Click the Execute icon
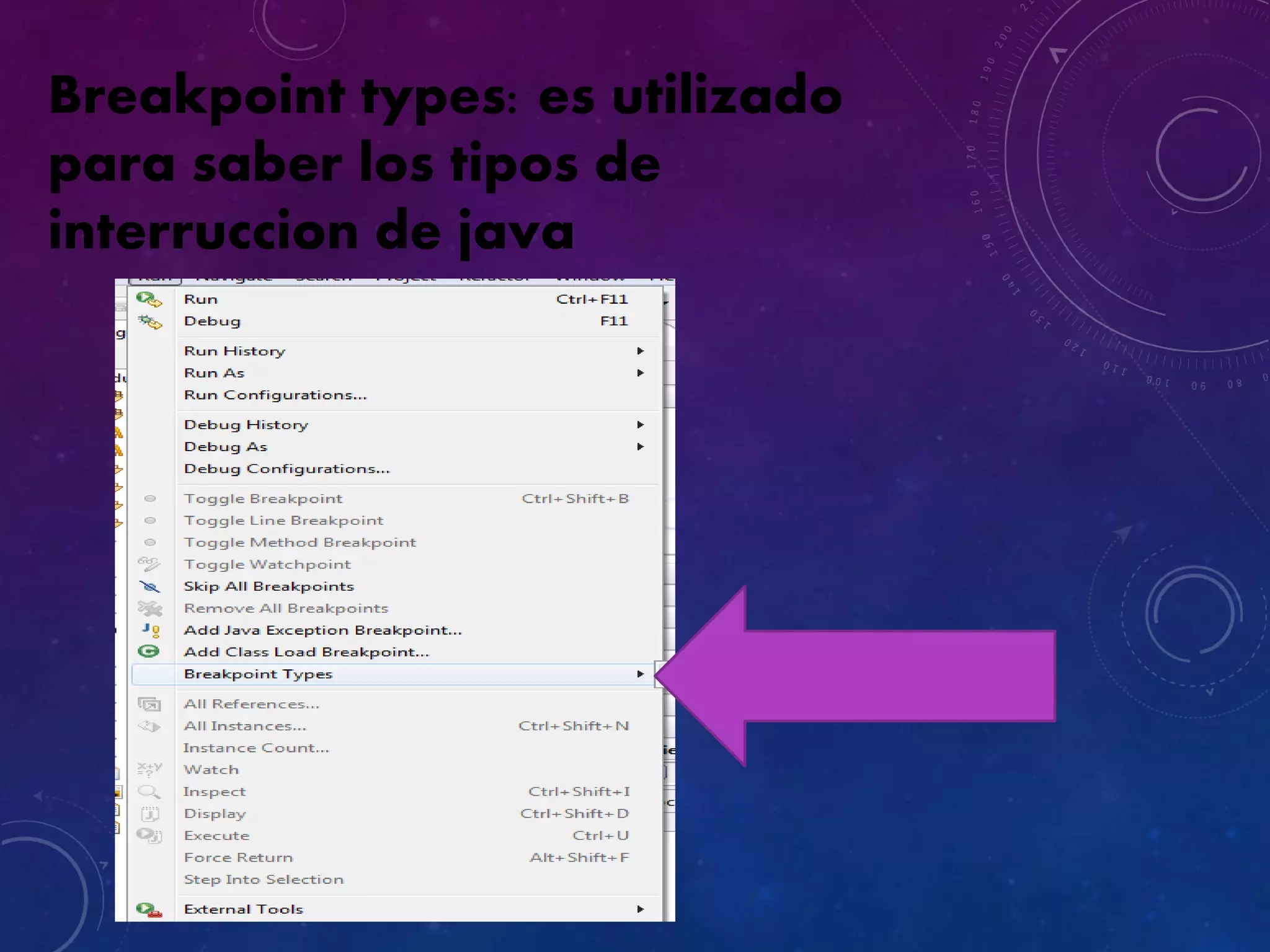 tap(149, 835)
